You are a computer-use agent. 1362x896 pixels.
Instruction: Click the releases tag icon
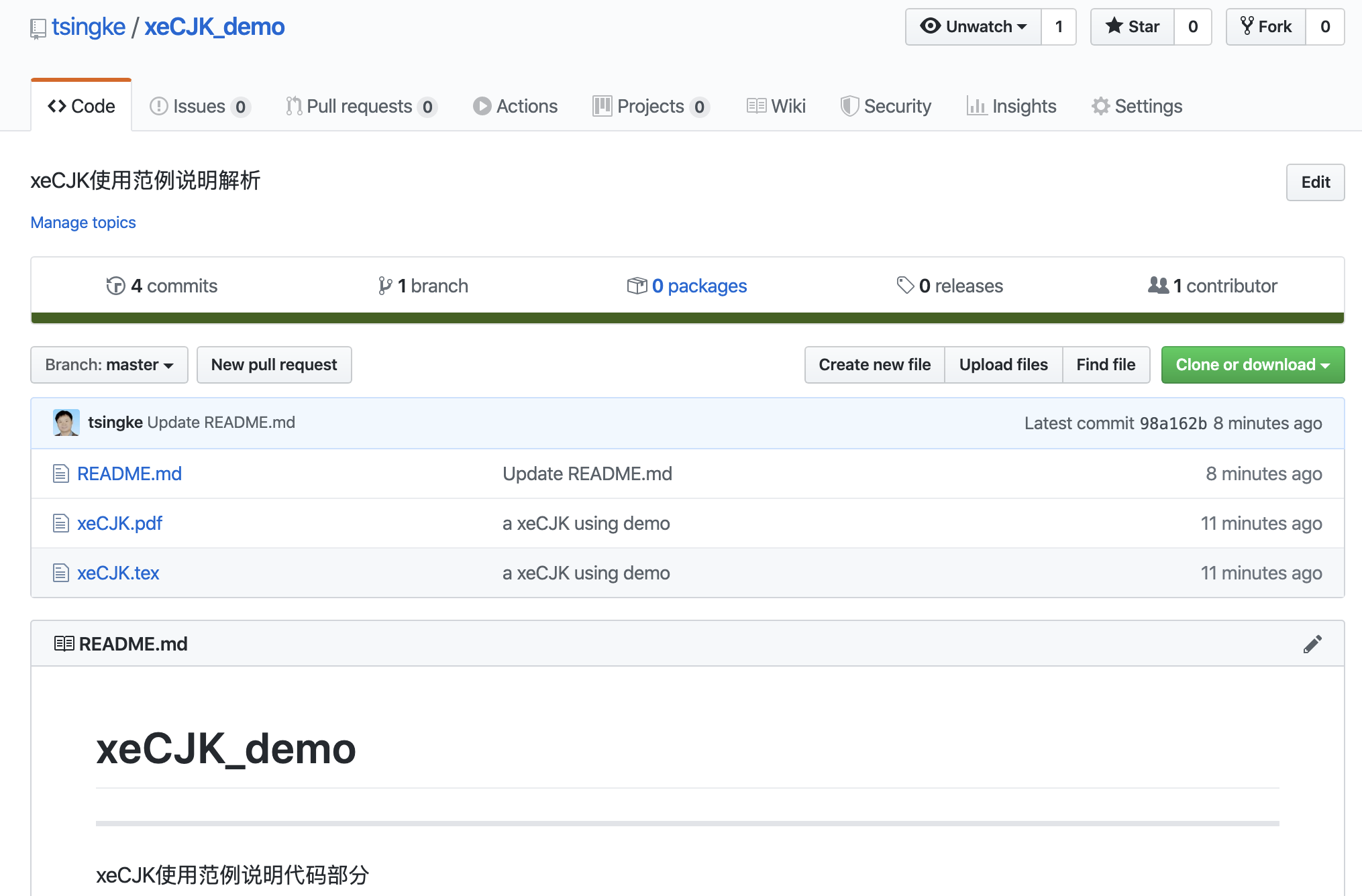[x=905, y=286]
